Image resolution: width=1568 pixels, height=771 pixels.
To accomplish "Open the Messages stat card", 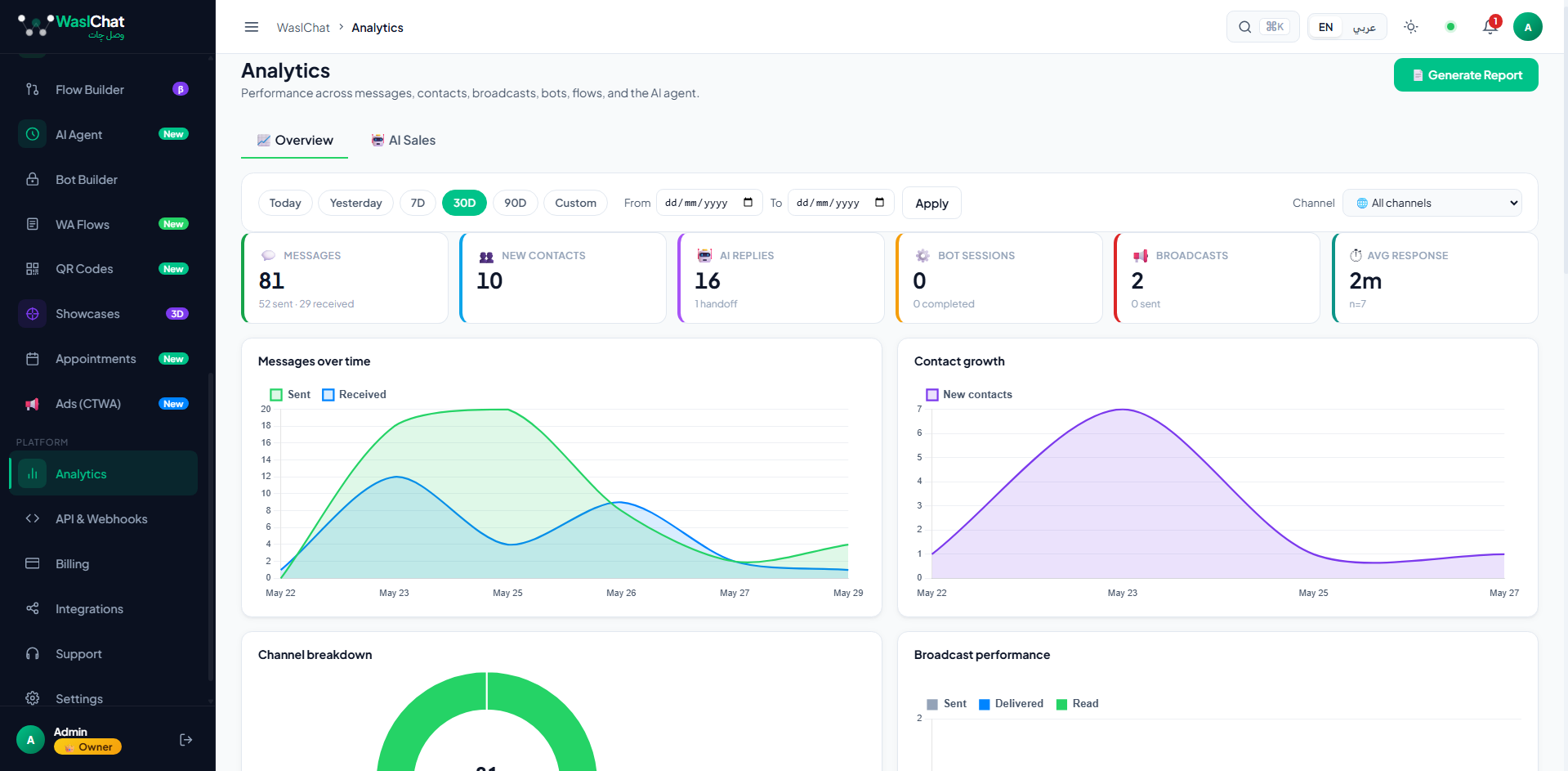I will [345, 278].
